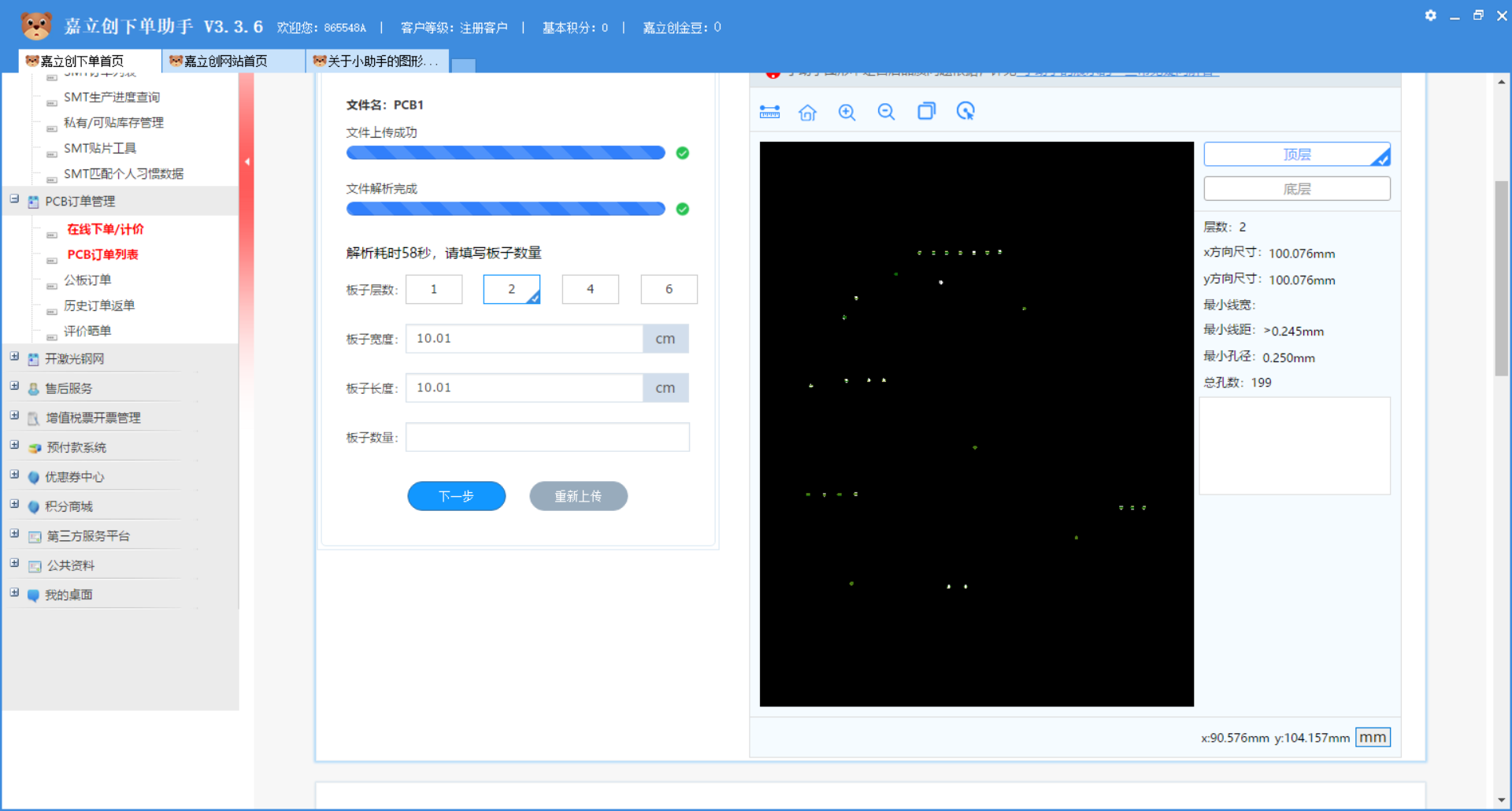Click the red sidebar collapse arrow
Image resolution: width=1512 pixels, height=811 pixels.
point(246,162)
